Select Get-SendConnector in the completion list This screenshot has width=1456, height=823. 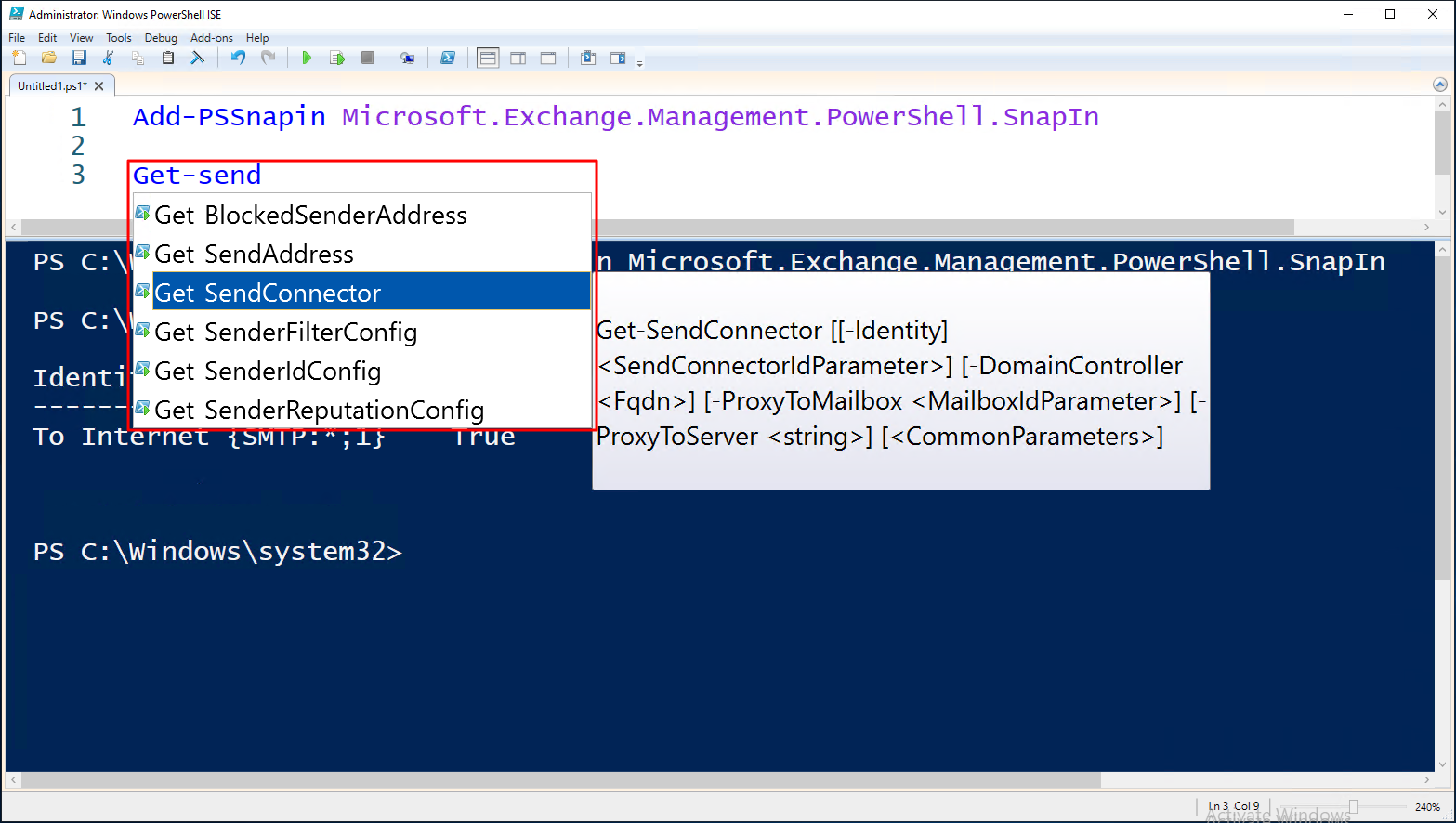[x=362, y=293]
